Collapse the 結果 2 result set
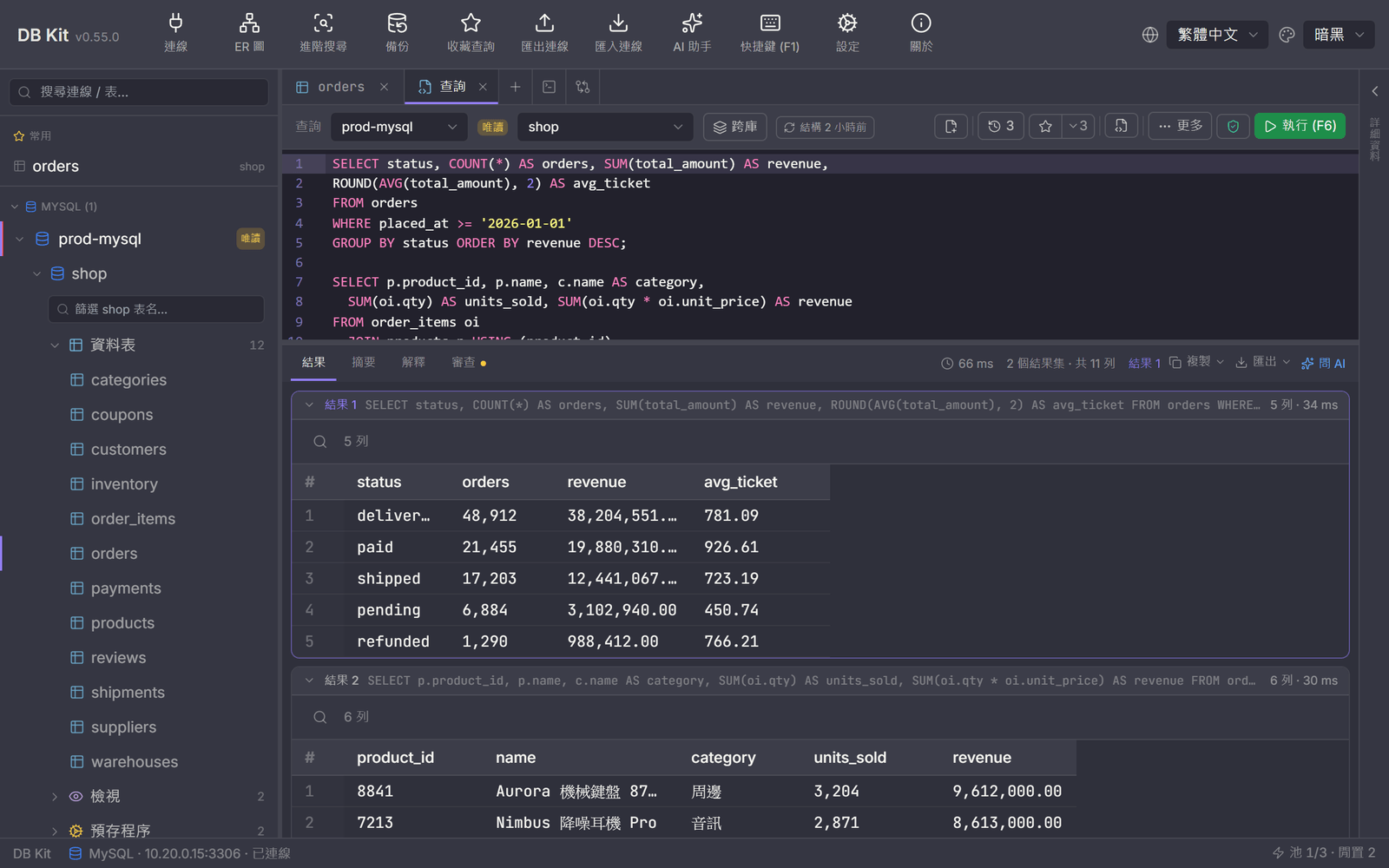The height and width of the screenshot is (868, 1389). 309,681
